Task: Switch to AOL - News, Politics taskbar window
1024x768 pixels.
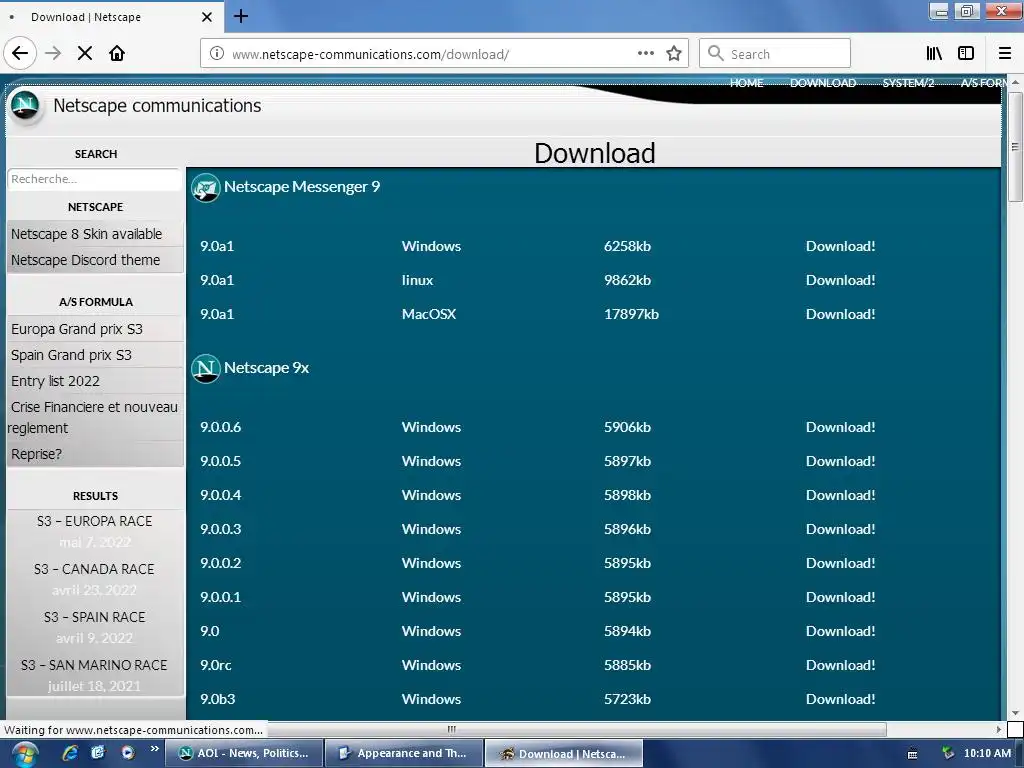Action: tap(244, 753)
